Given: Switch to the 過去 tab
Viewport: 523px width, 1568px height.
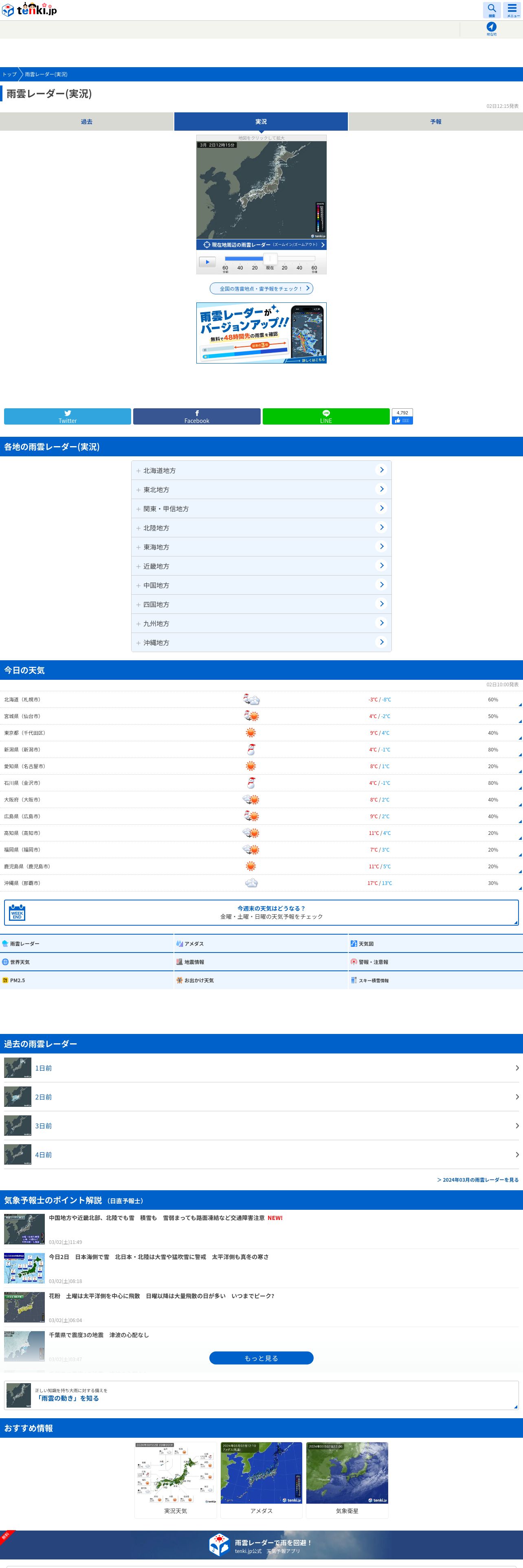Looking at the screenshot, I should 86,122.
